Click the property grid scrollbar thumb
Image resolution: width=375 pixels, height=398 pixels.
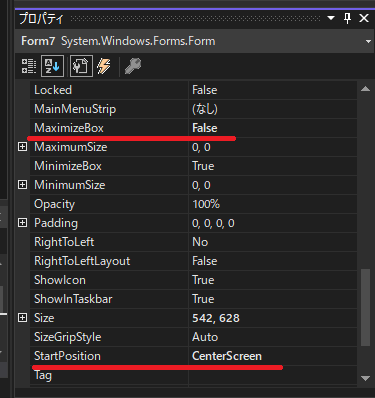(365, 307)
